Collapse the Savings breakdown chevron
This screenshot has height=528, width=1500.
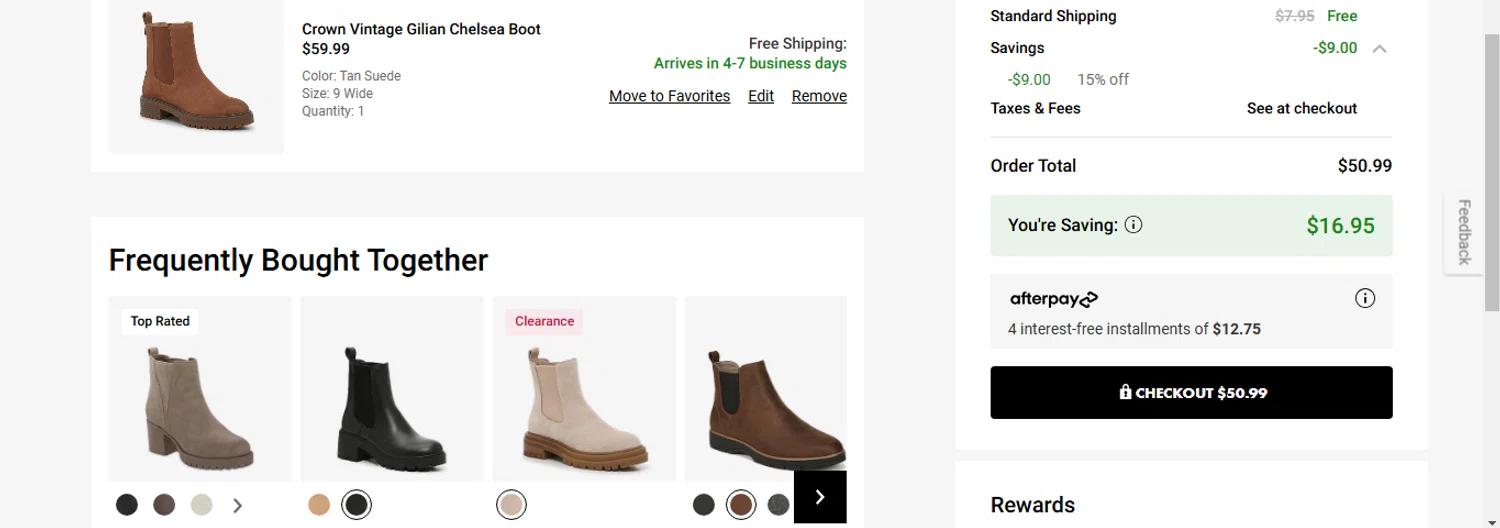(1379, 48)
